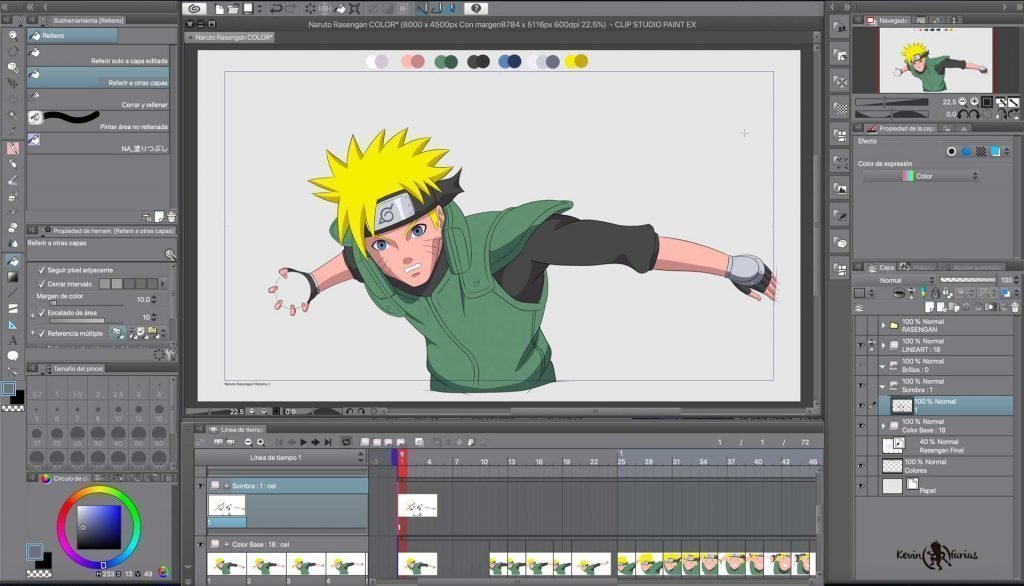Hide the Color Base : 18 layer folder
The height and width of the screenshot is (586, 1024).
(x=861, y=426)
